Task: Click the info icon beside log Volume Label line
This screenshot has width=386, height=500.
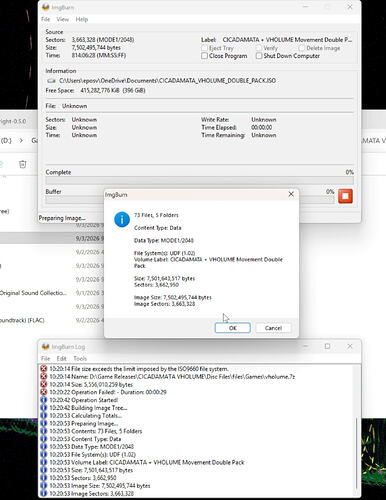Action: point(44,462)
